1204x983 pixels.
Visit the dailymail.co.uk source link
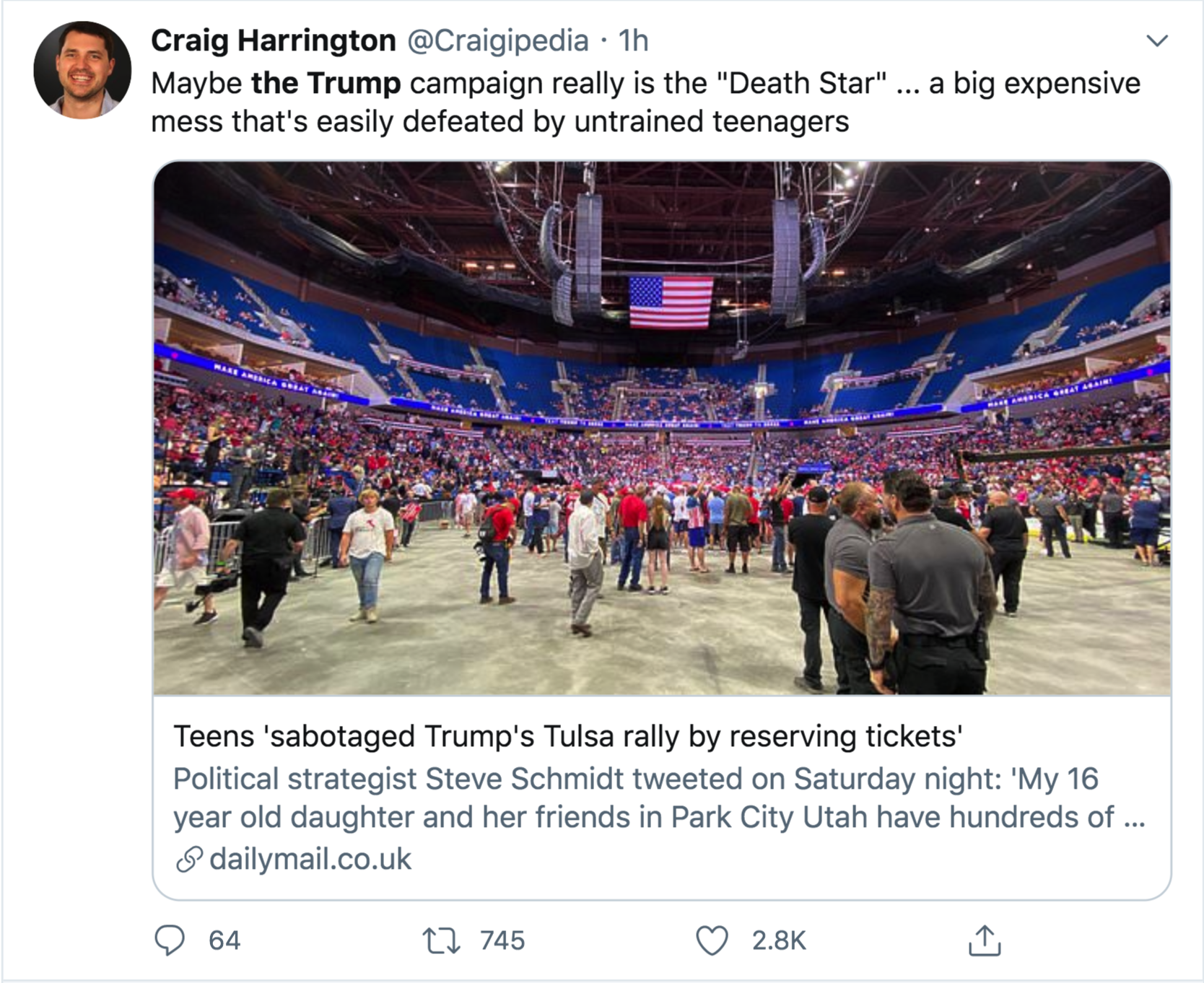point(310,860)
